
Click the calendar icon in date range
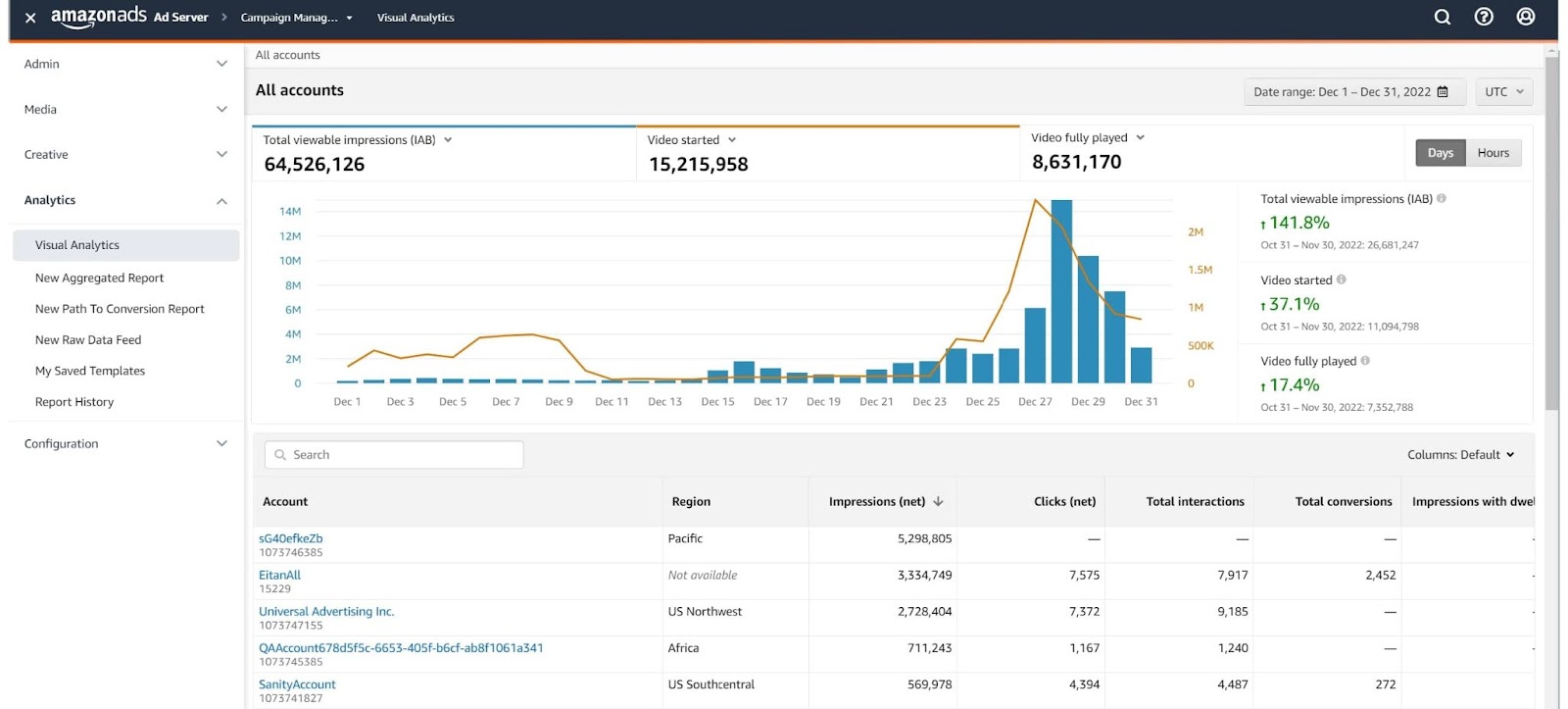1443,92
